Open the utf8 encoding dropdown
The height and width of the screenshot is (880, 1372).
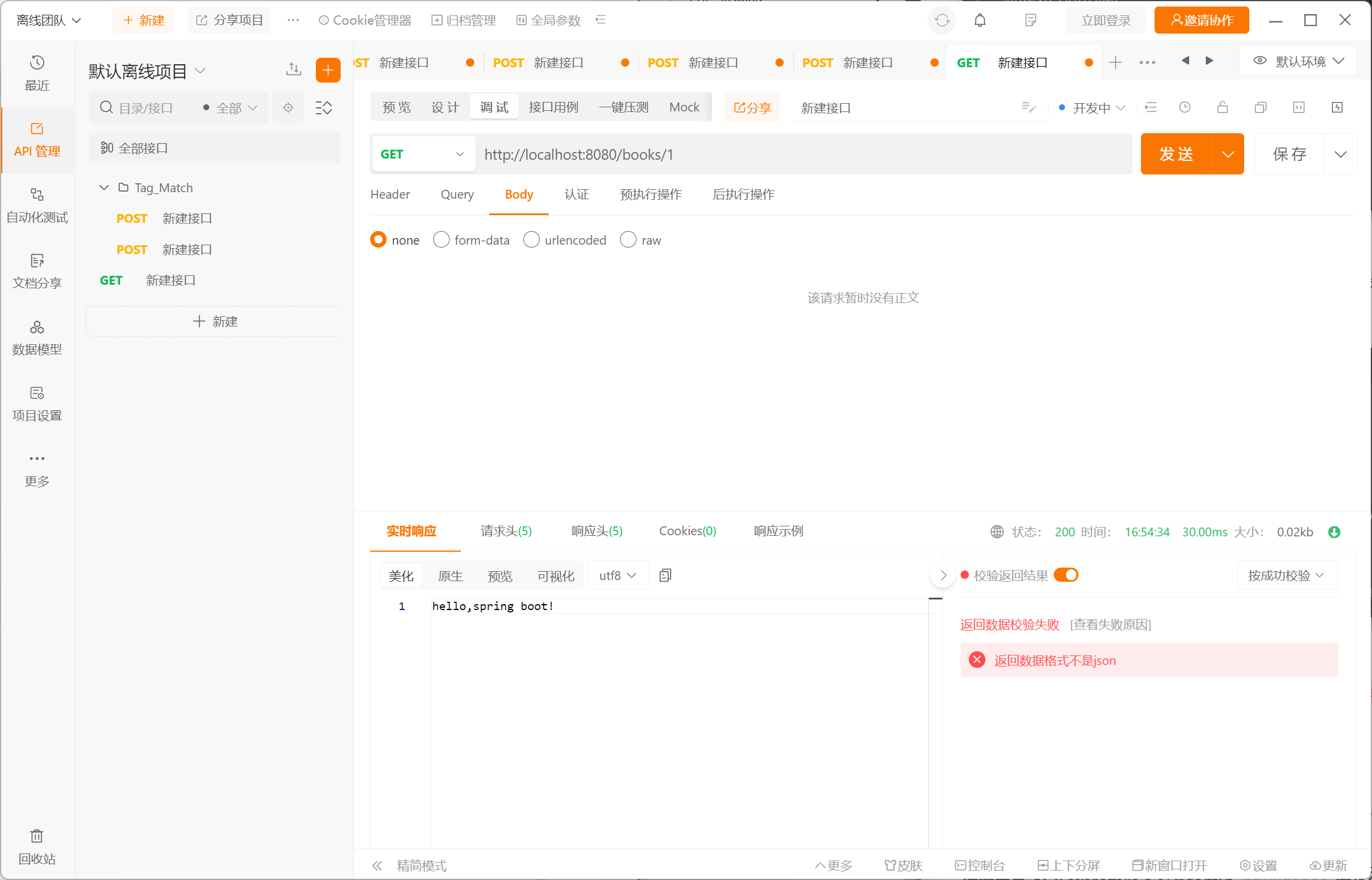tap(618, 575)
